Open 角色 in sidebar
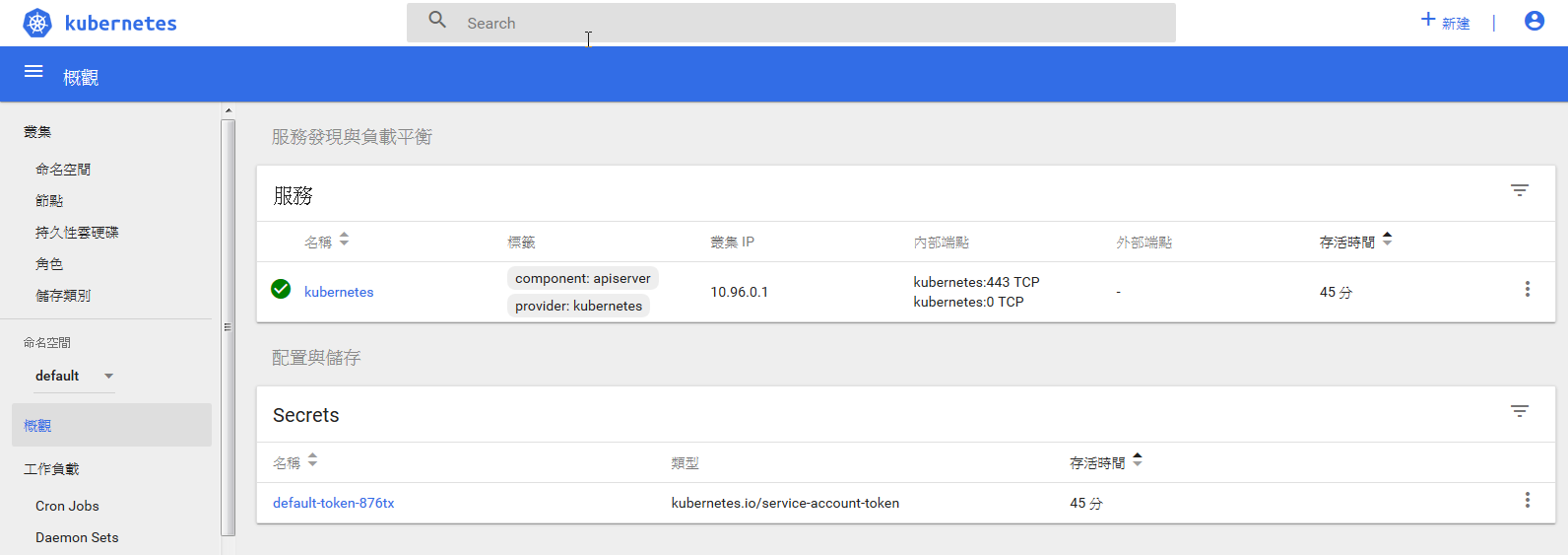 click(49, 264)
